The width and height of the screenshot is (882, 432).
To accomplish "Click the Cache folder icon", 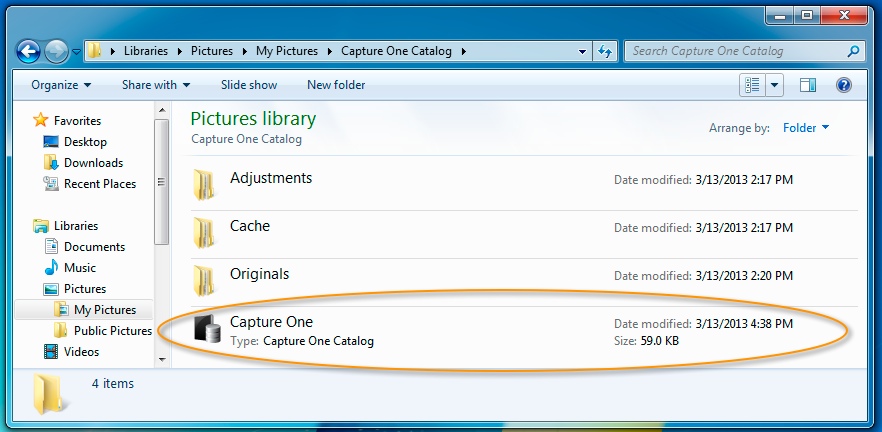I will tap(204, 233).
